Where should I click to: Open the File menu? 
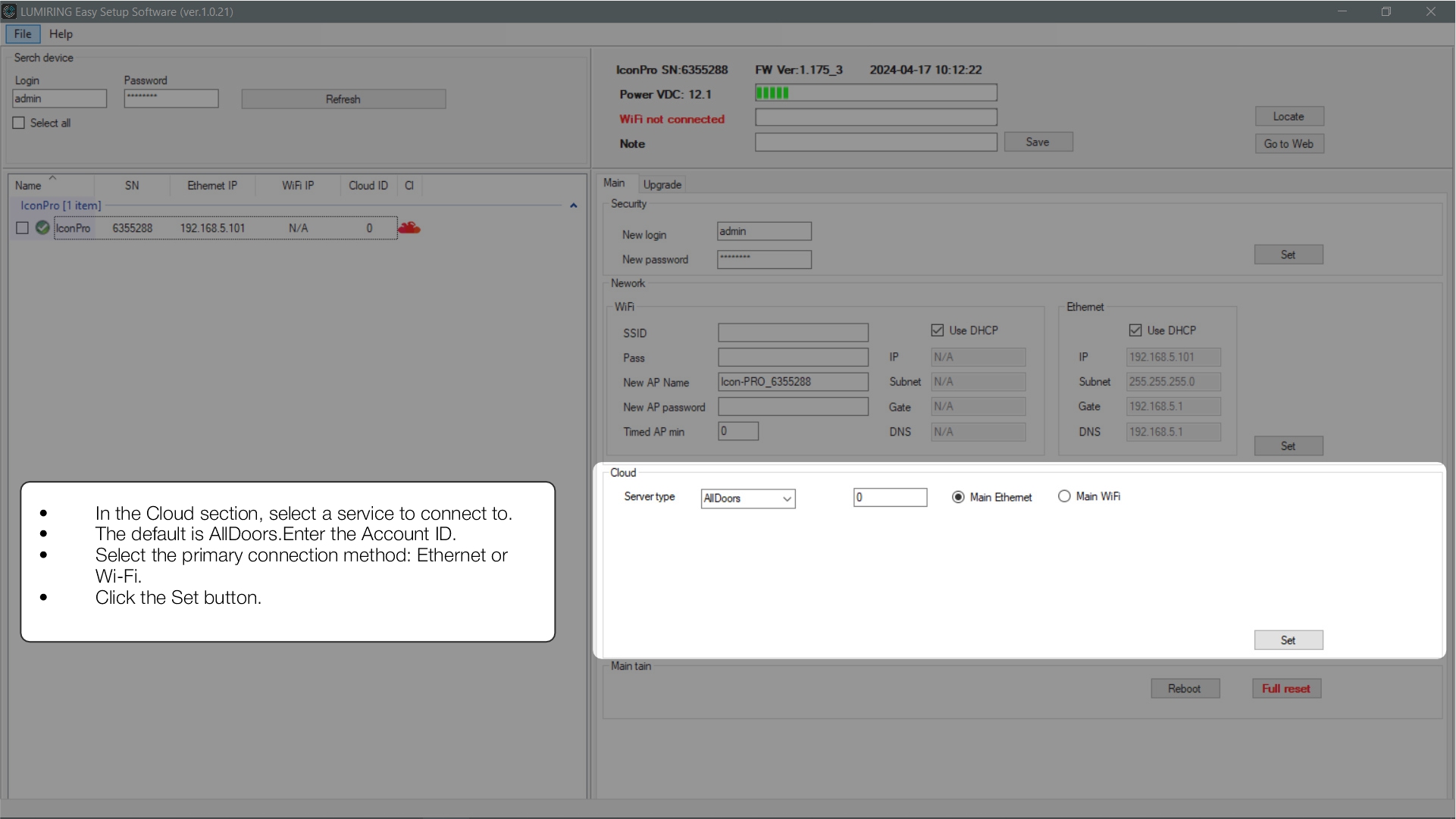pyautogui.click(x=23, y=34)
